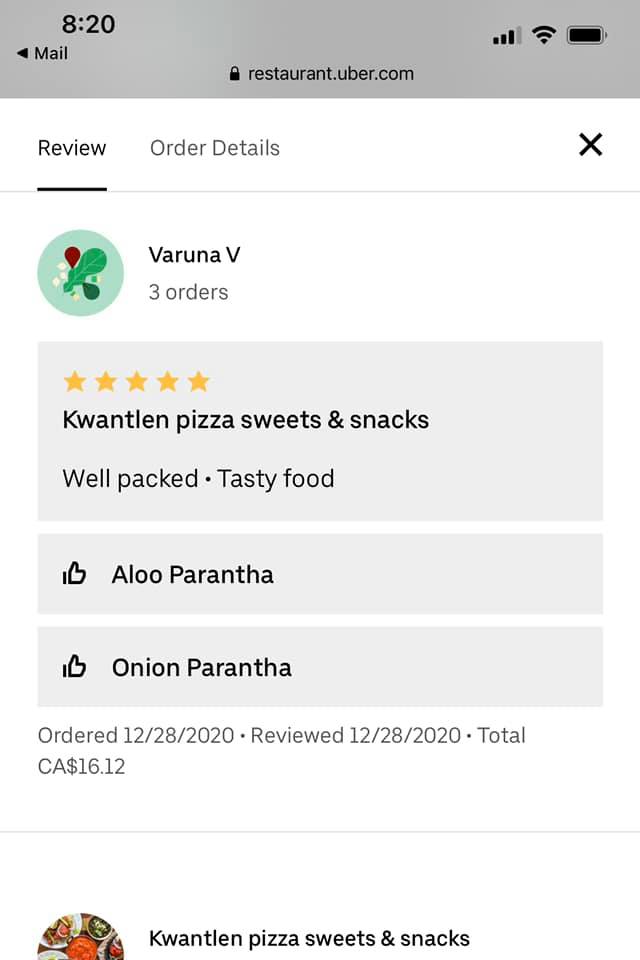Tap the lock icon in the address bar
The width and height of the screenshot is (640, 960).
pos(235,74)
